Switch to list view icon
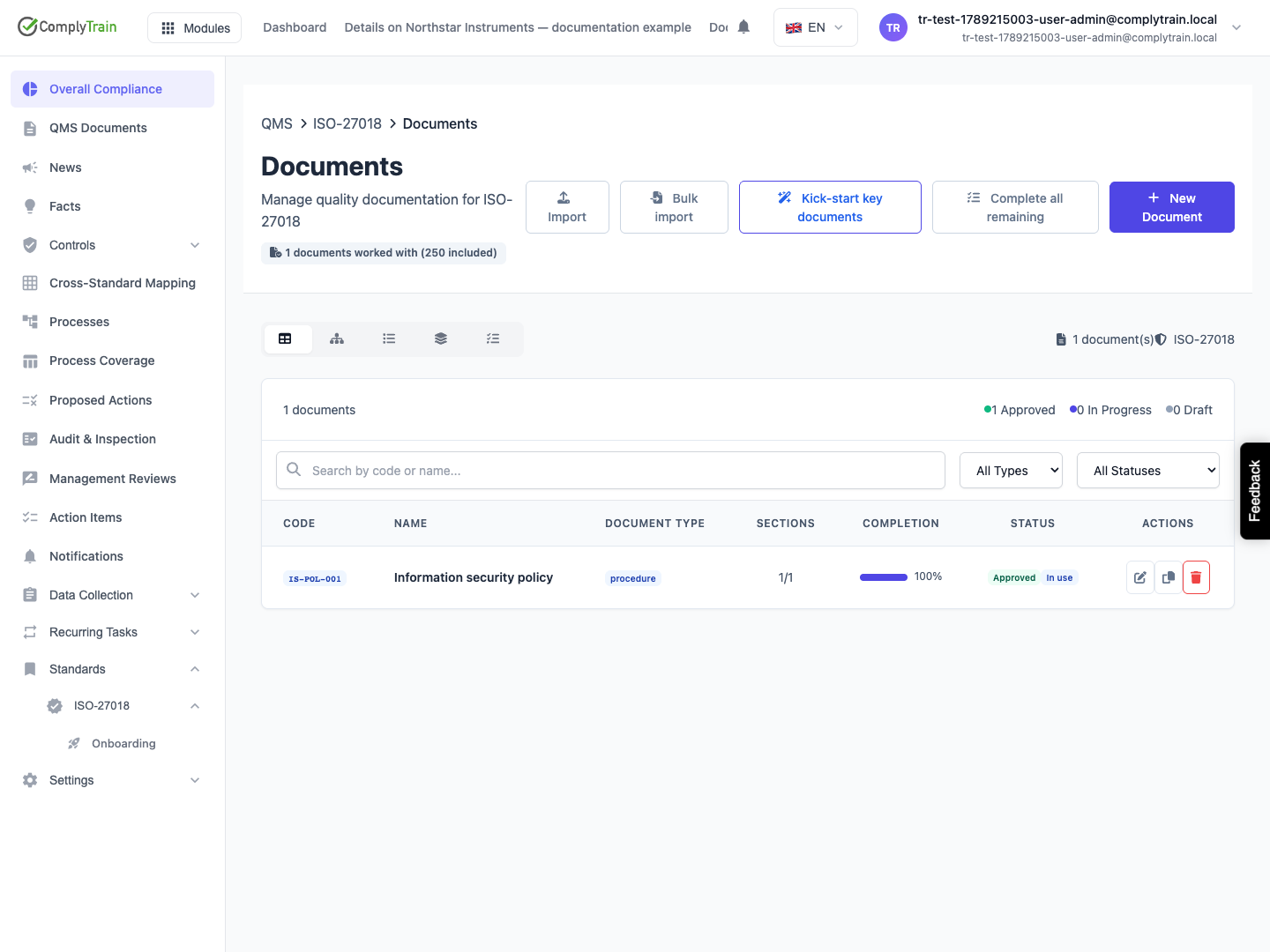 coord(389,338)
